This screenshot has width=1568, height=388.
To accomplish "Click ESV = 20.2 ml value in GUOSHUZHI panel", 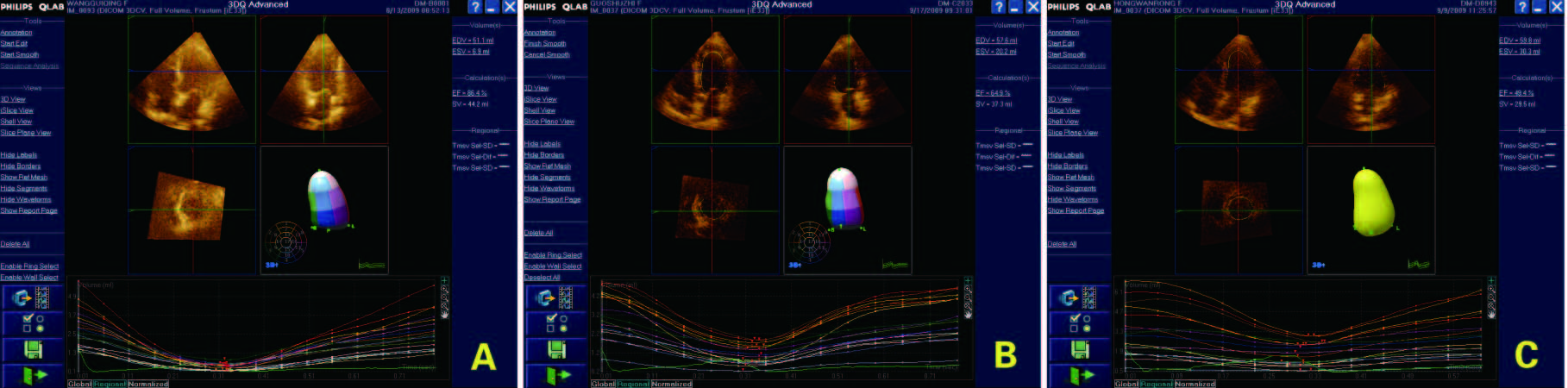I will pos(996,52).
